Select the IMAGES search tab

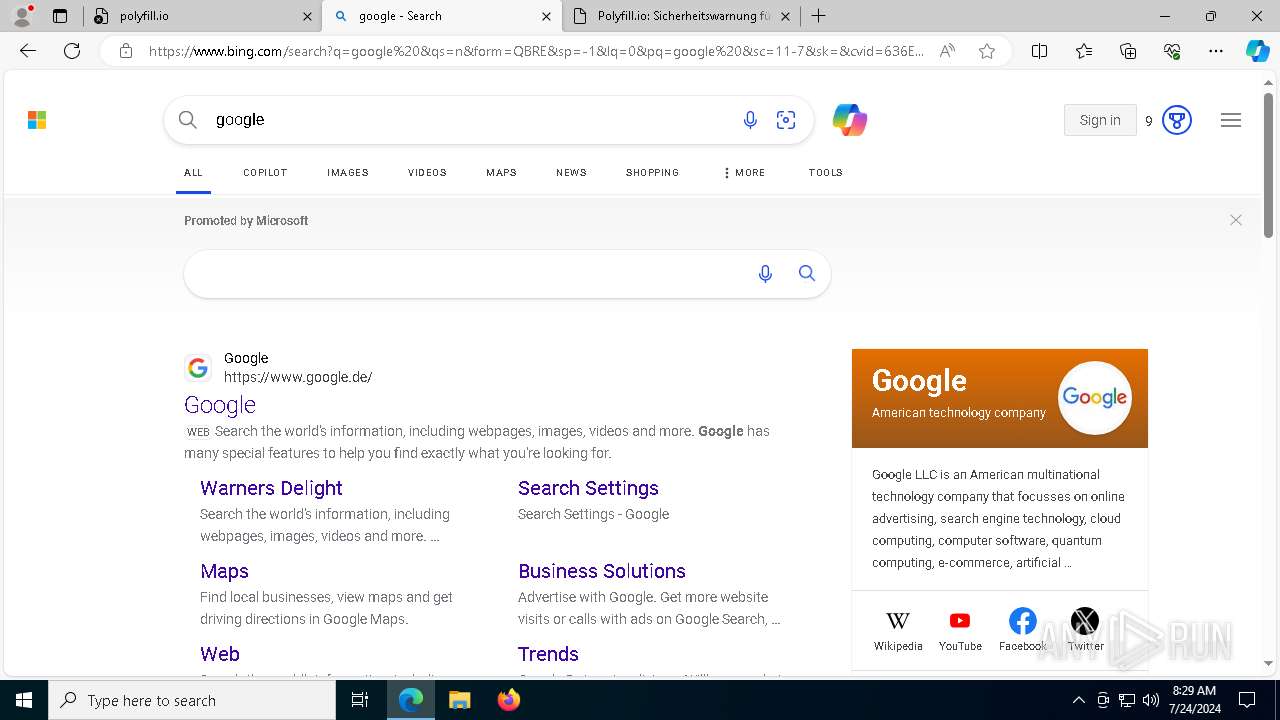pyautogui.click(x=348, y=173)
